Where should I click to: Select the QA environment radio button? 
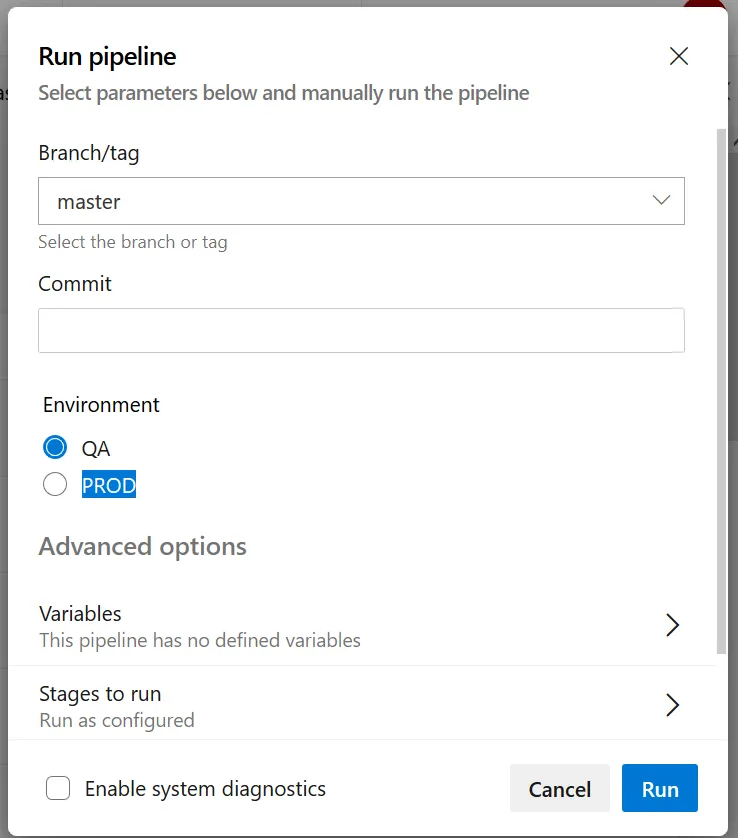click(x=55, y=447)
